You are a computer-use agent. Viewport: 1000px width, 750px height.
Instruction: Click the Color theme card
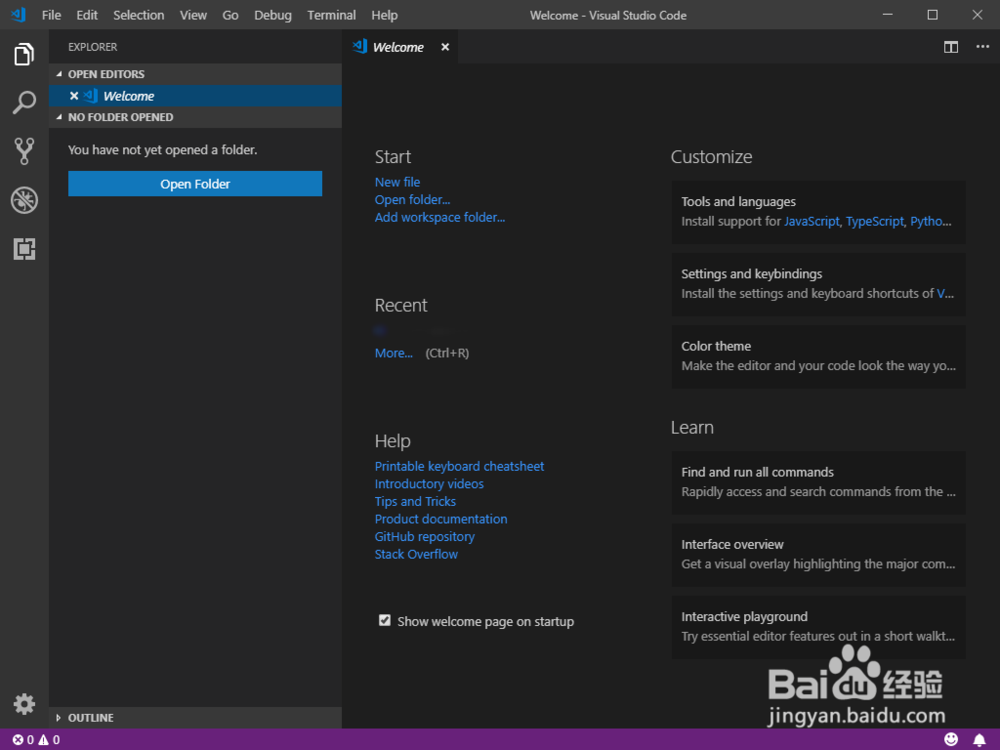pyautogui.click(x=818, y=357)
